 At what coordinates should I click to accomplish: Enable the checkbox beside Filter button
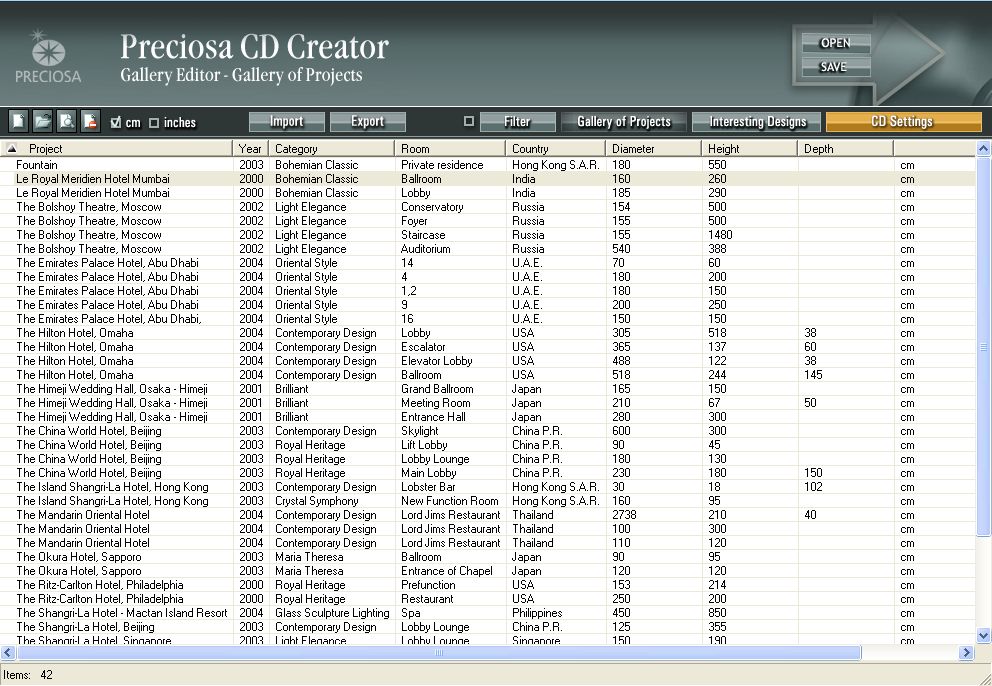point(469,121)
